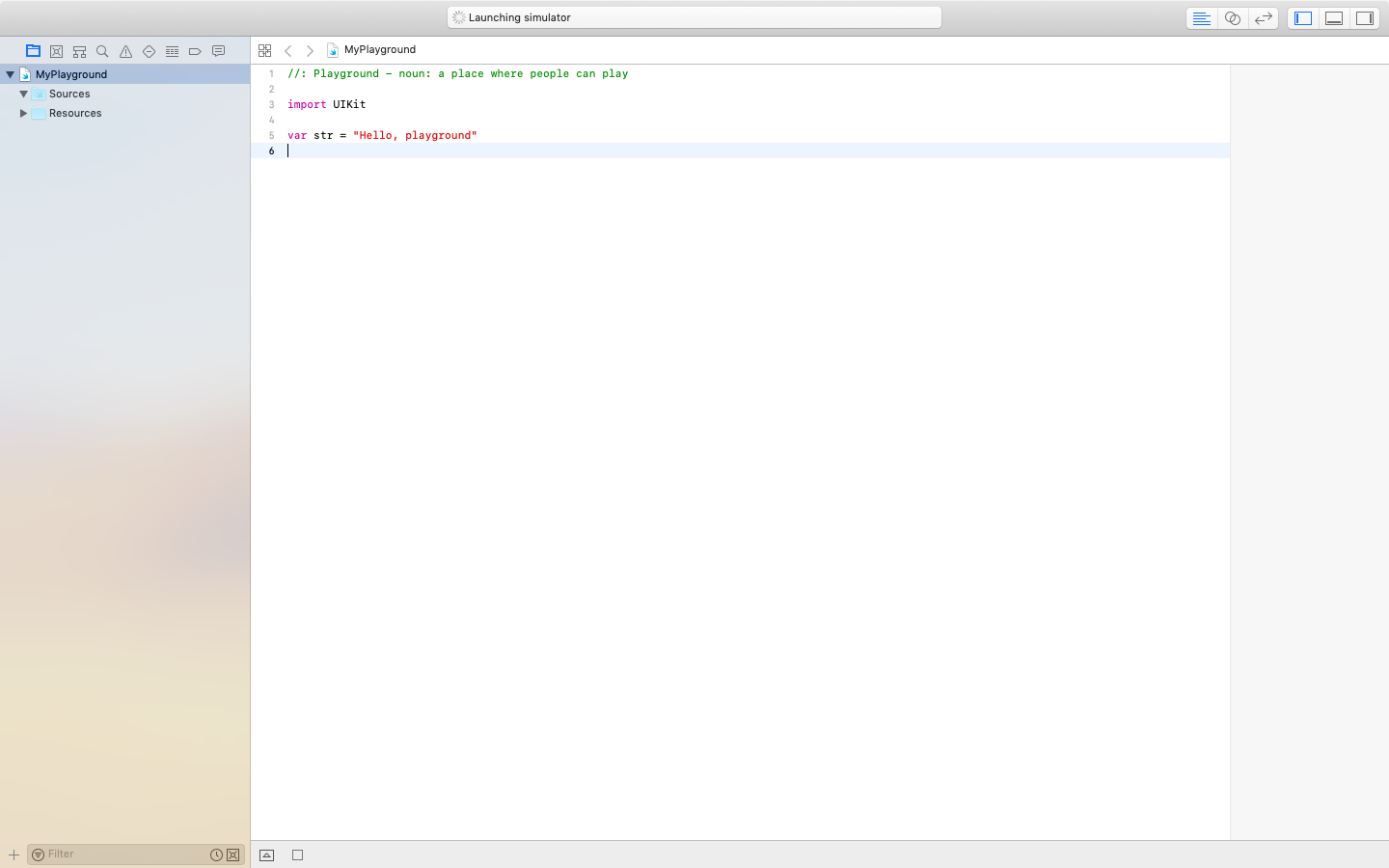Open the Issue navigator warning icon
This screenshot has width=1389, height=868.
125,51
